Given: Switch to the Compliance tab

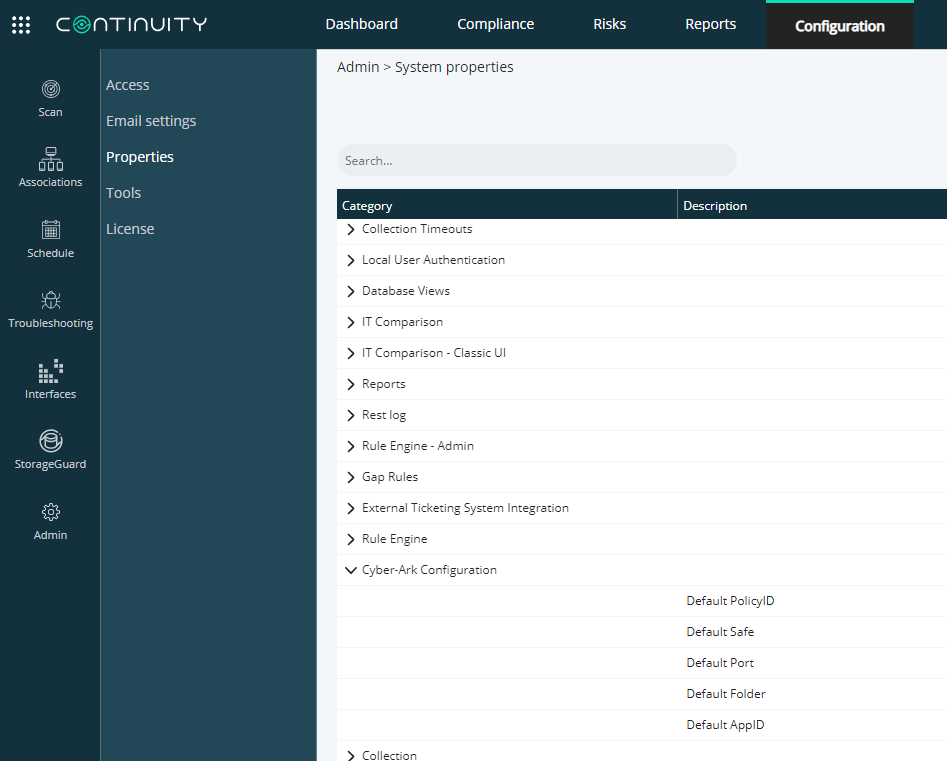Looking at the screenshot, I should (x=495, y=24).
